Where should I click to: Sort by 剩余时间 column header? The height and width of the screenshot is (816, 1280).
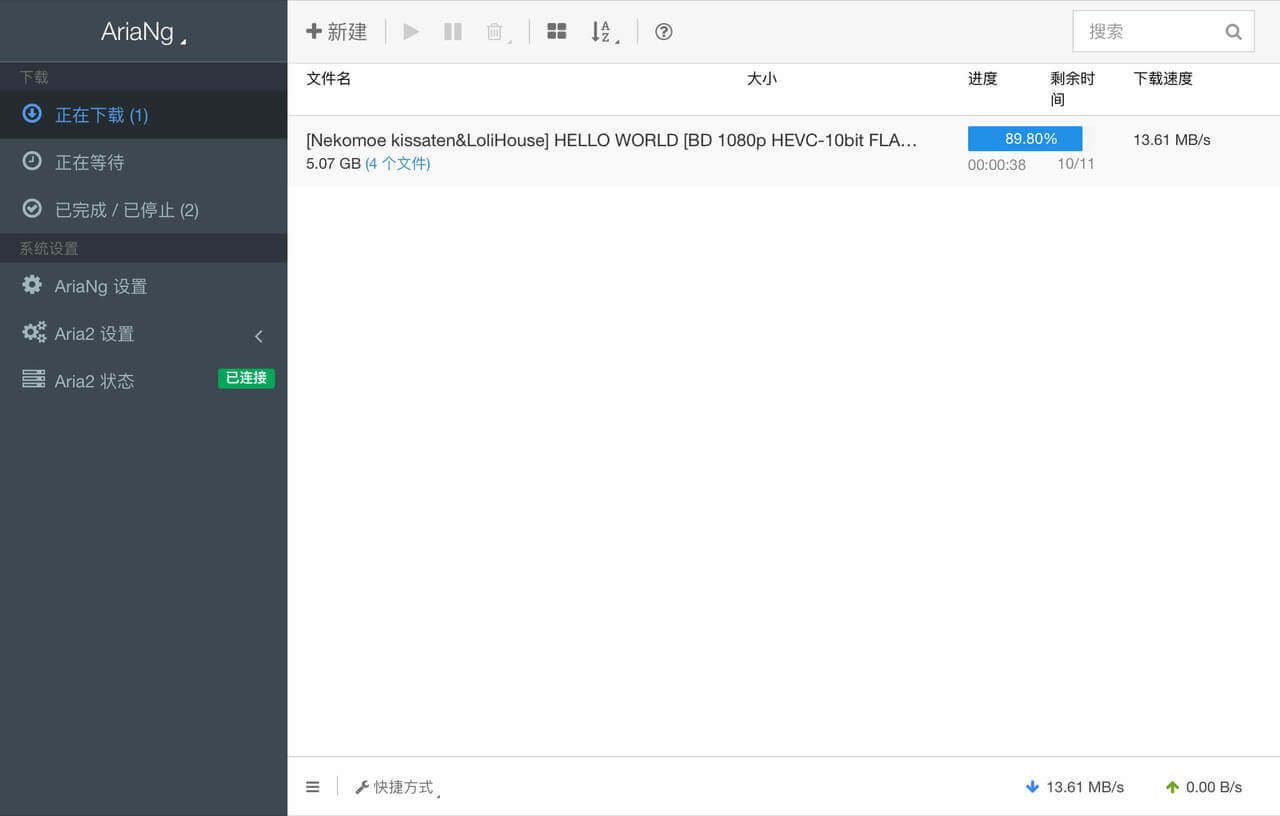pyautogui.click(x=1073, y=89)
